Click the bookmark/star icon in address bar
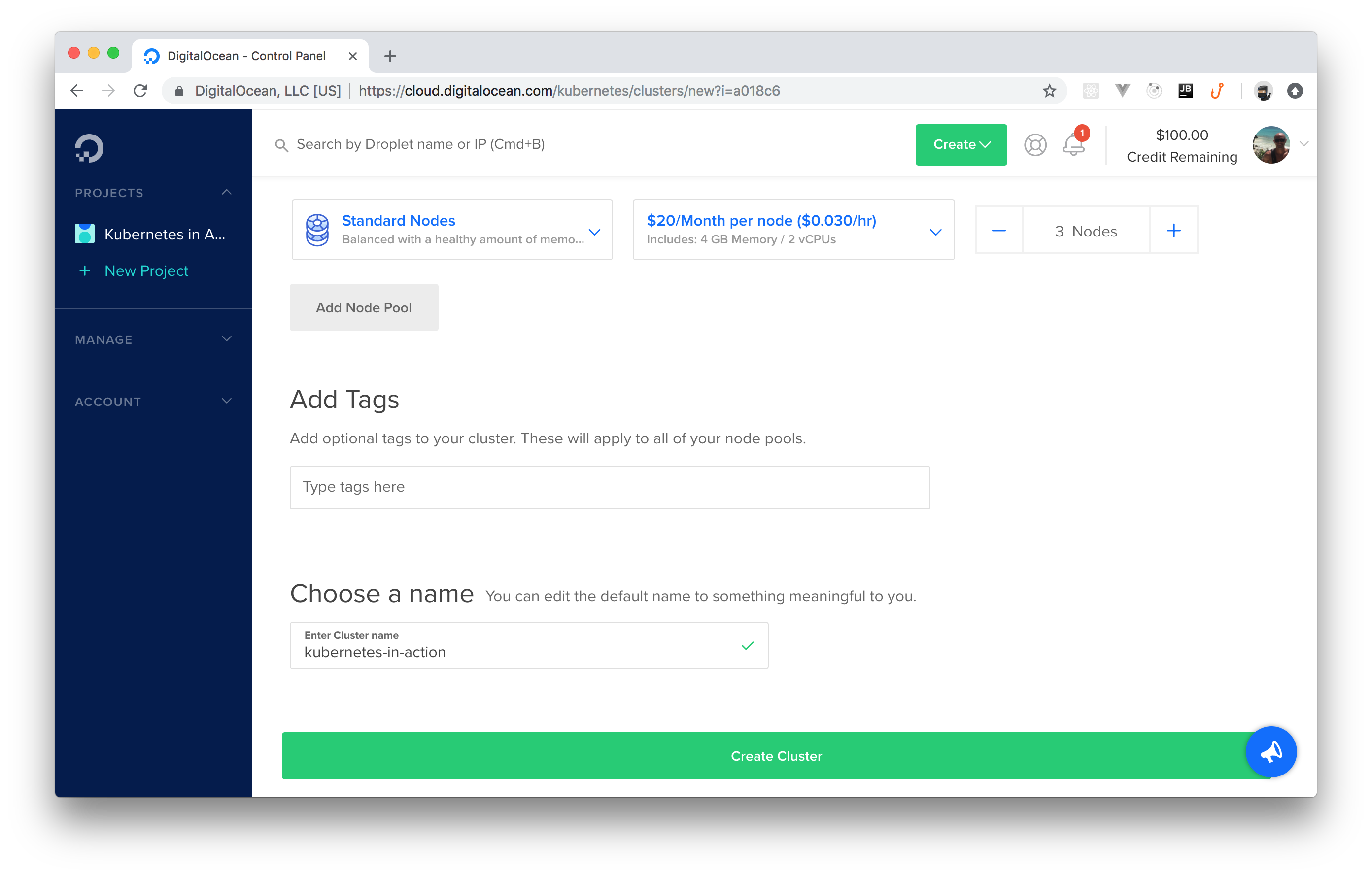1372x876 pixels. 1049,91
